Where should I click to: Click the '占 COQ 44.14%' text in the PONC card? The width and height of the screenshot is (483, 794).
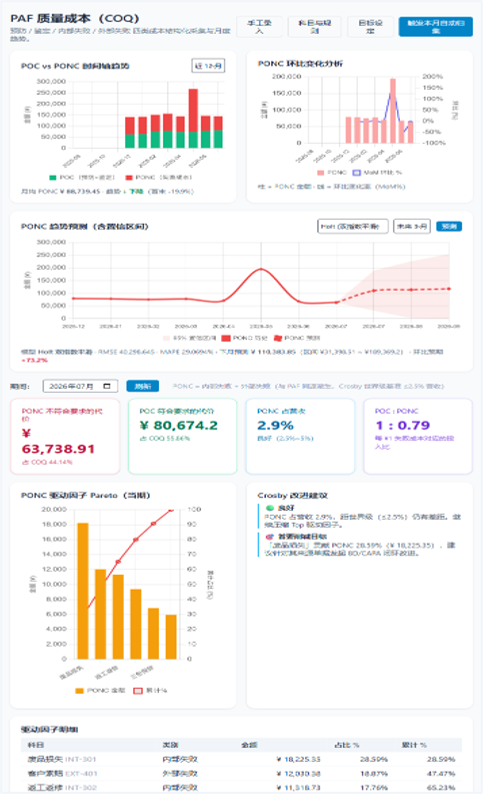[47, 462]
